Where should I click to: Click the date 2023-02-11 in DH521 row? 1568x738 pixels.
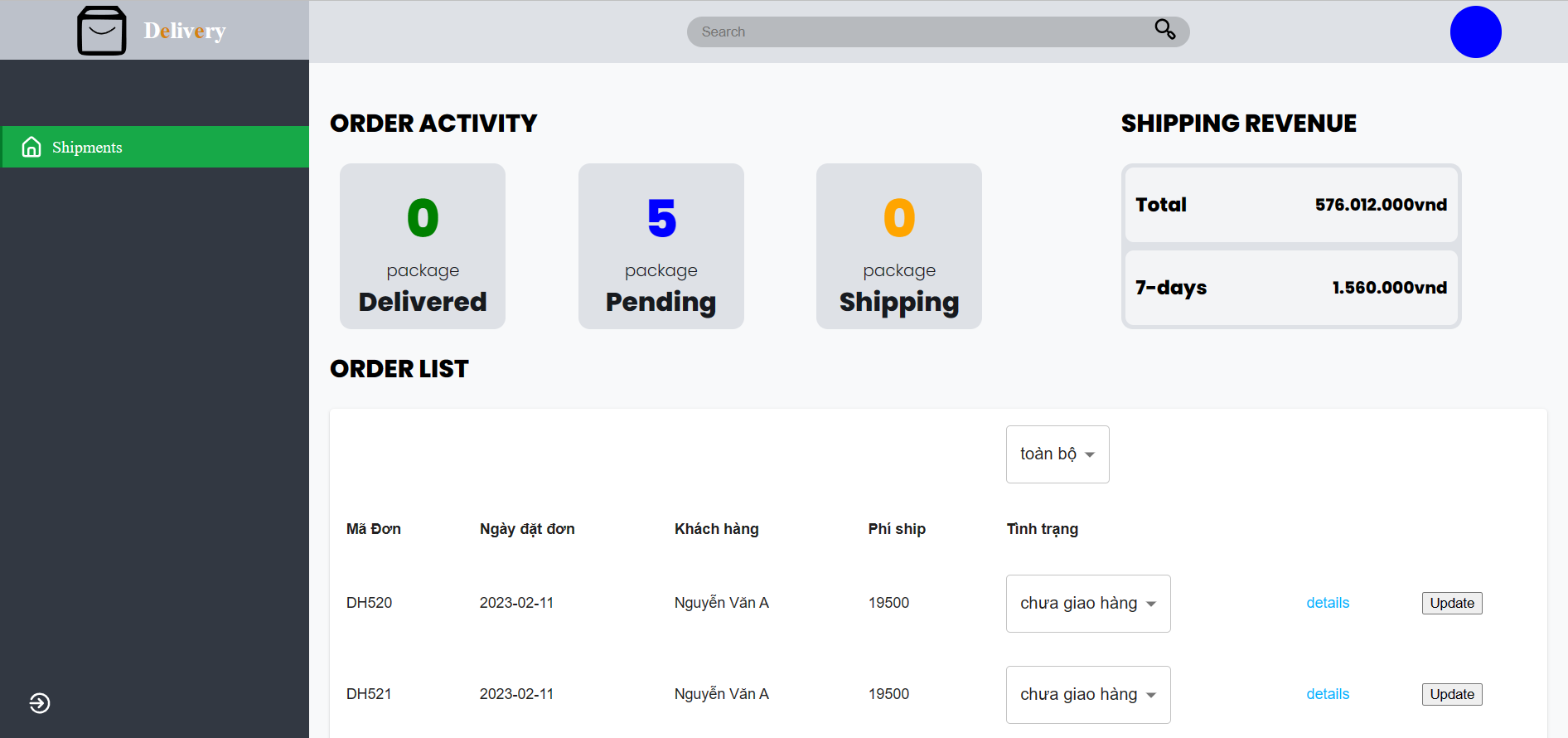[x=516, y=694]
